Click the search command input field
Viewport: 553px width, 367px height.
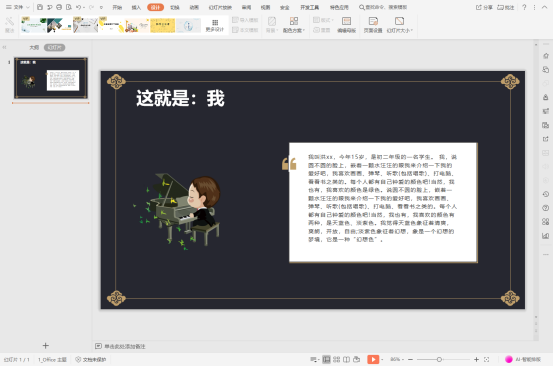point(386,7)
